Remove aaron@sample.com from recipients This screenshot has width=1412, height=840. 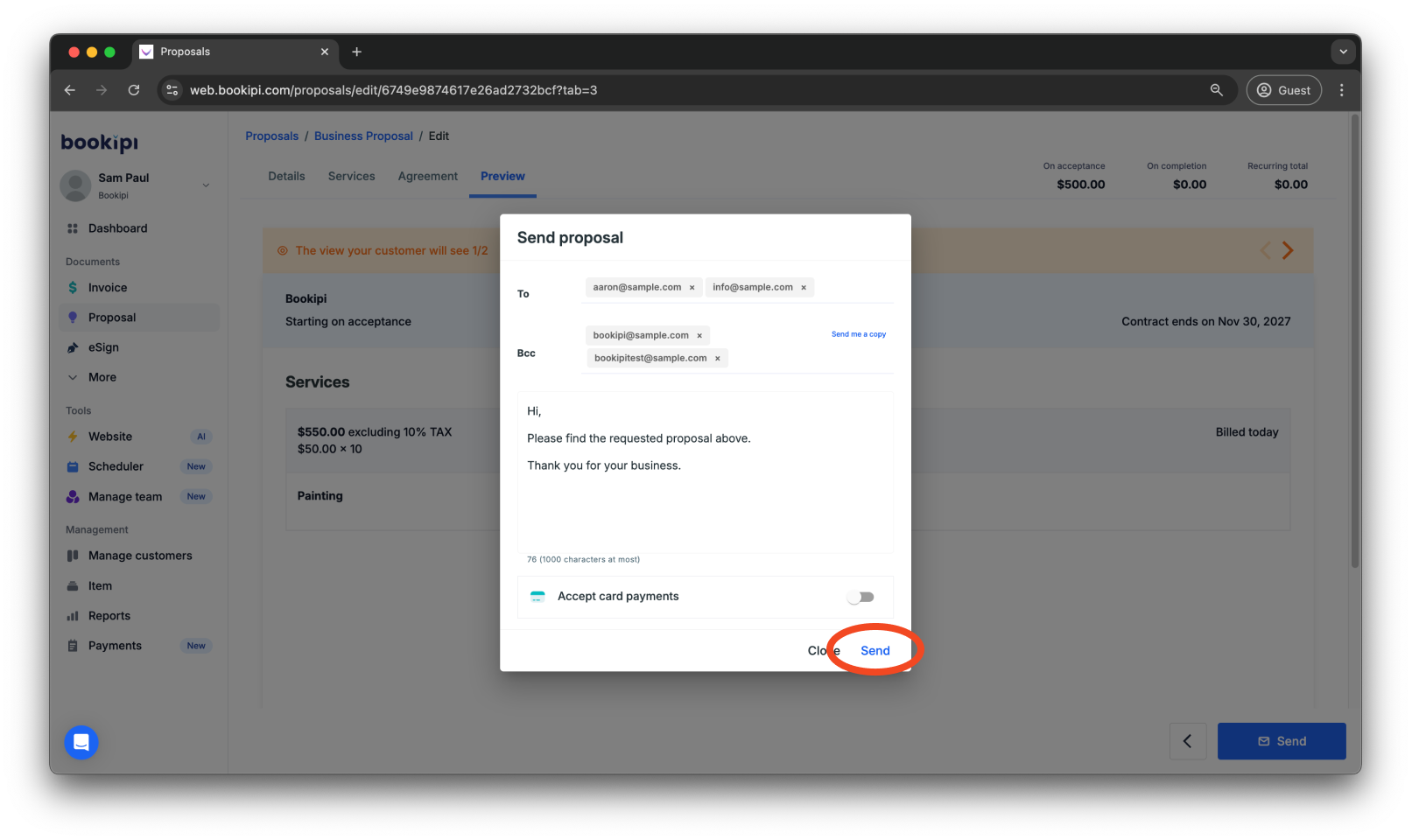pyautogui.click(x=692, y=286)
